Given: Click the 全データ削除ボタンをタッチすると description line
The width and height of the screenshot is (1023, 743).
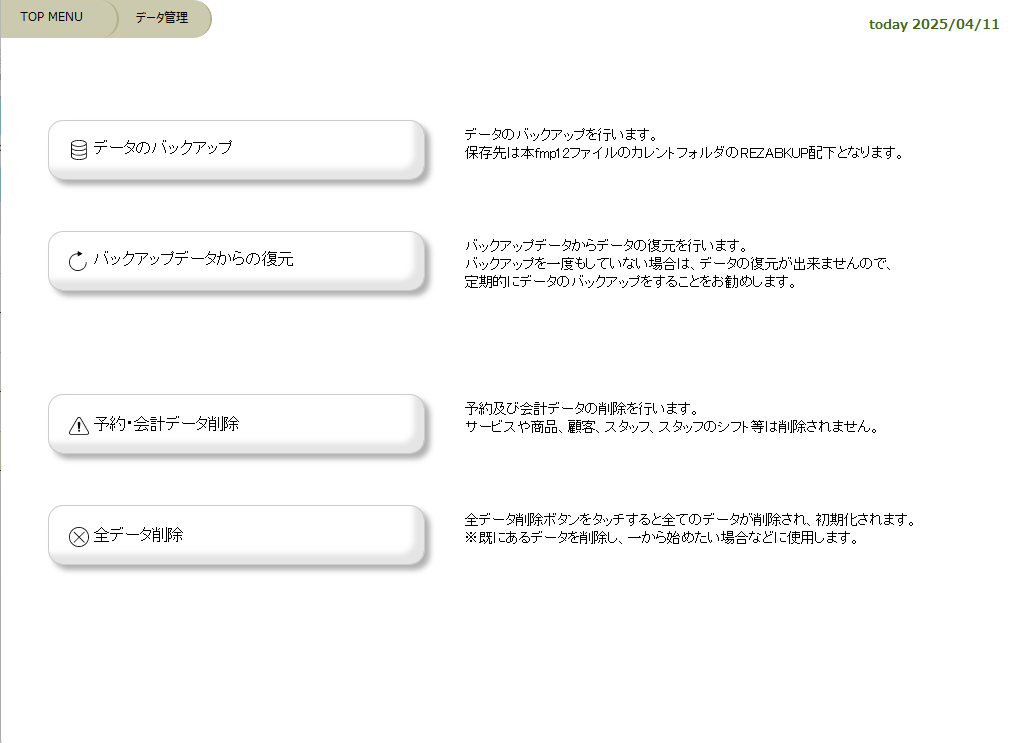Looking at the screenshot, I should point(690,520).
